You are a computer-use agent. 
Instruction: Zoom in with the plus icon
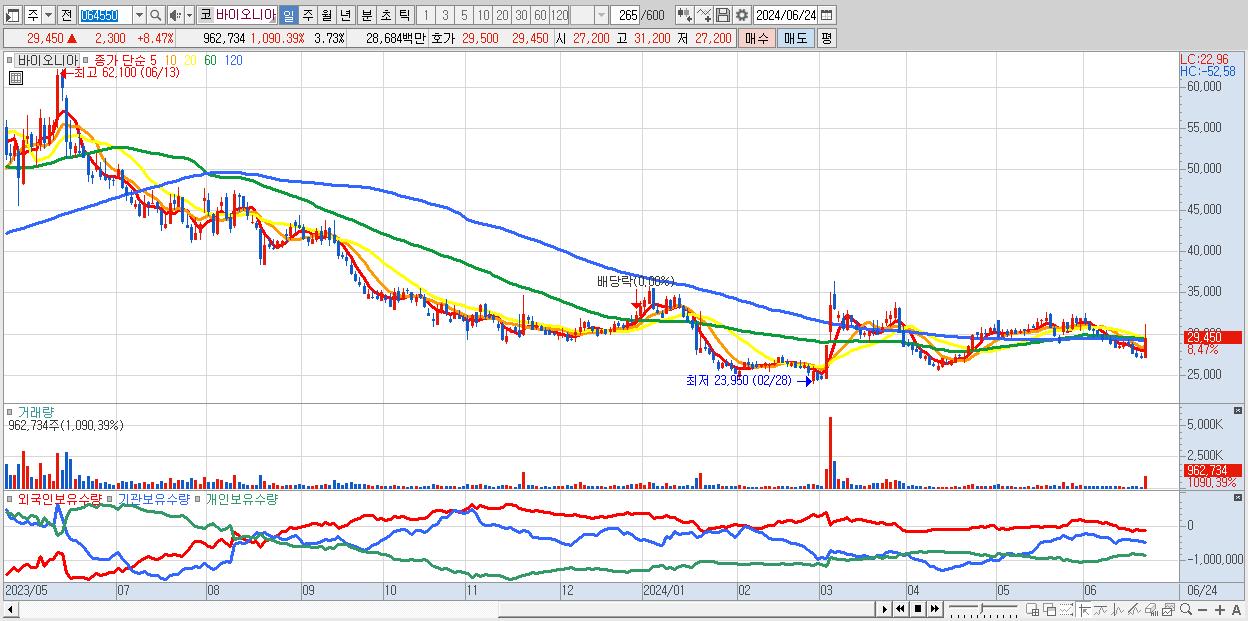point(1219,610)
